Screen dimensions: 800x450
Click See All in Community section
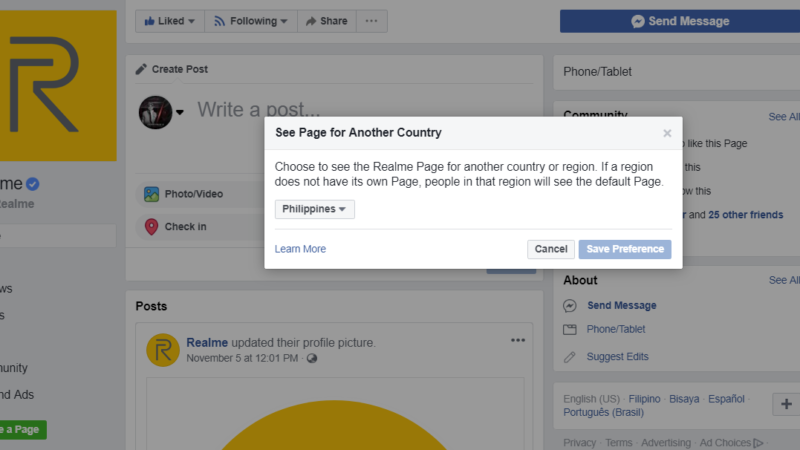point(784,117)
